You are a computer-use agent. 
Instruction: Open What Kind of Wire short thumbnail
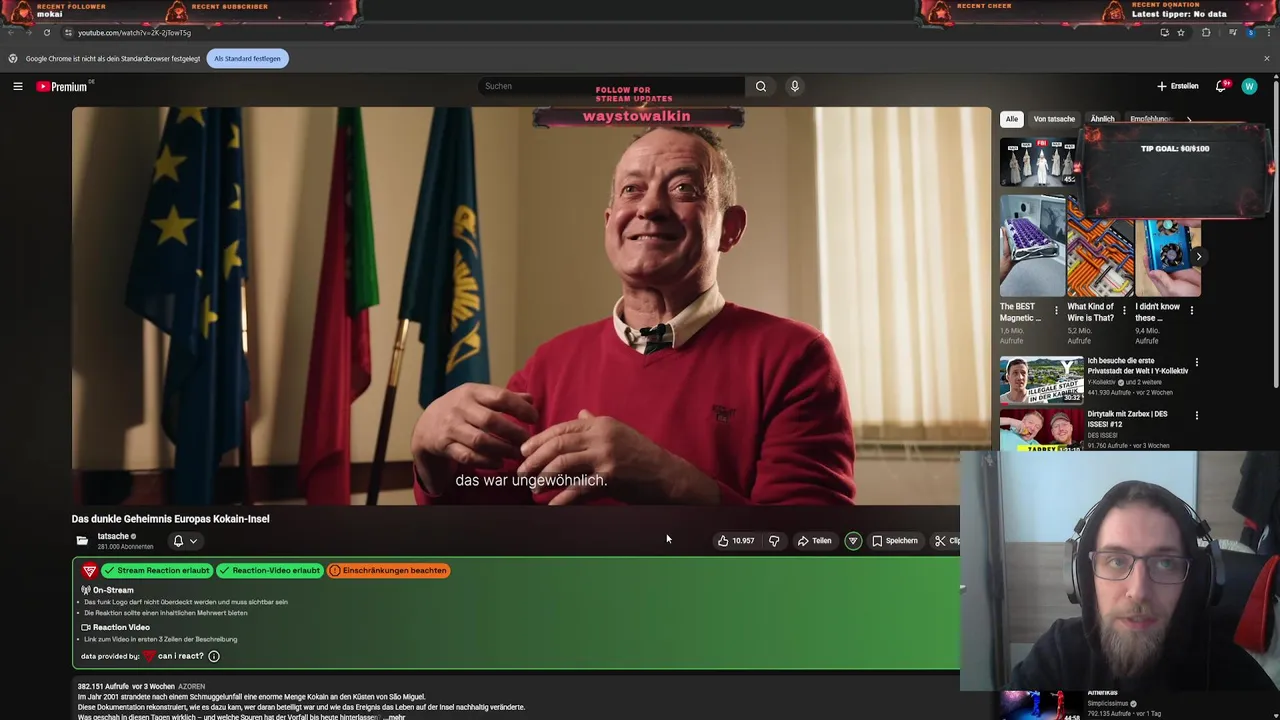pos(1100,246)
